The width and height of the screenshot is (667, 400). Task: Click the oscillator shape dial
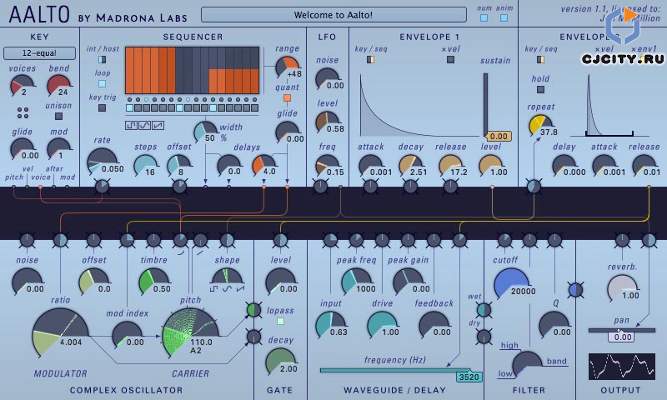click(x=227, y=276)
